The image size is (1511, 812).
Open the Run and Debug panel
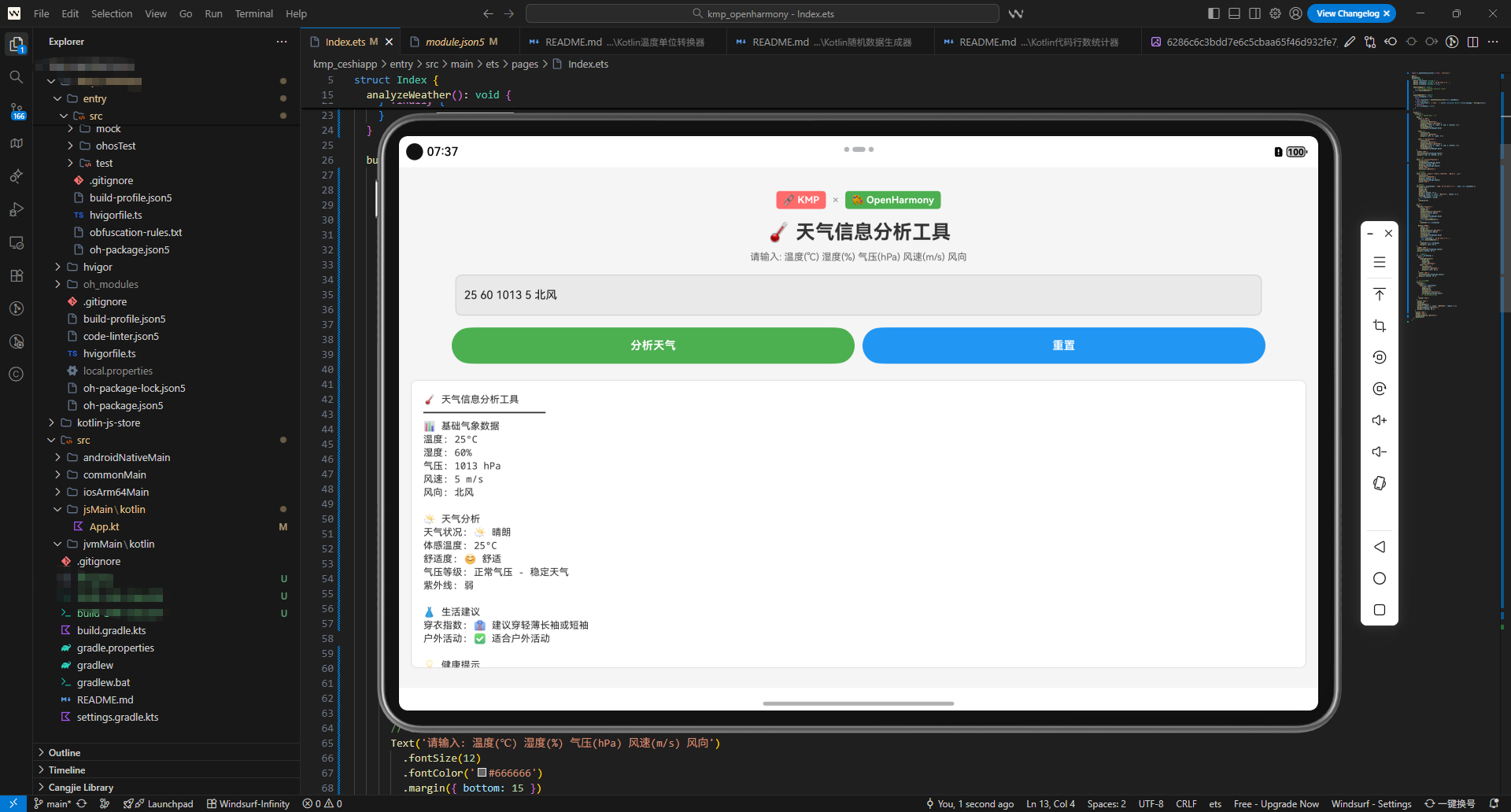[16, 209]
